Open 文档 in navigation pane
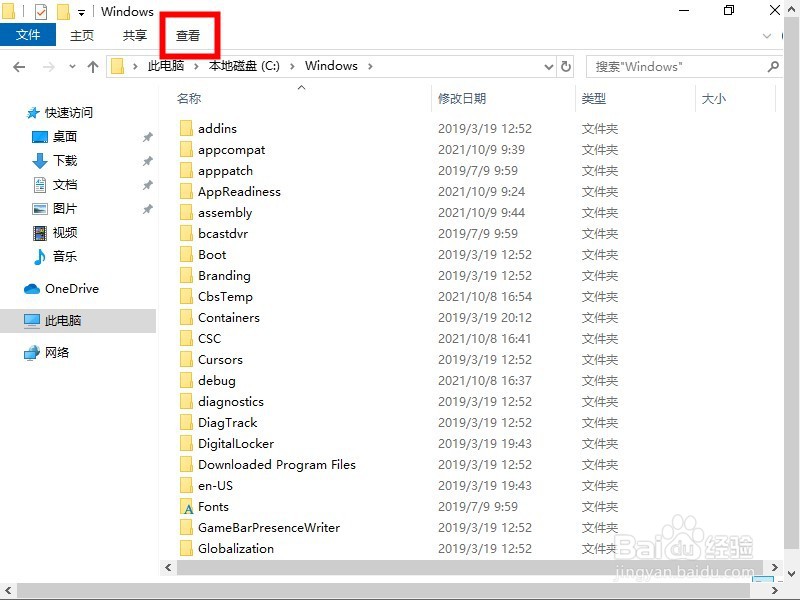The width and height of the screenshot is (800, 600). click(x=65, y=185)
